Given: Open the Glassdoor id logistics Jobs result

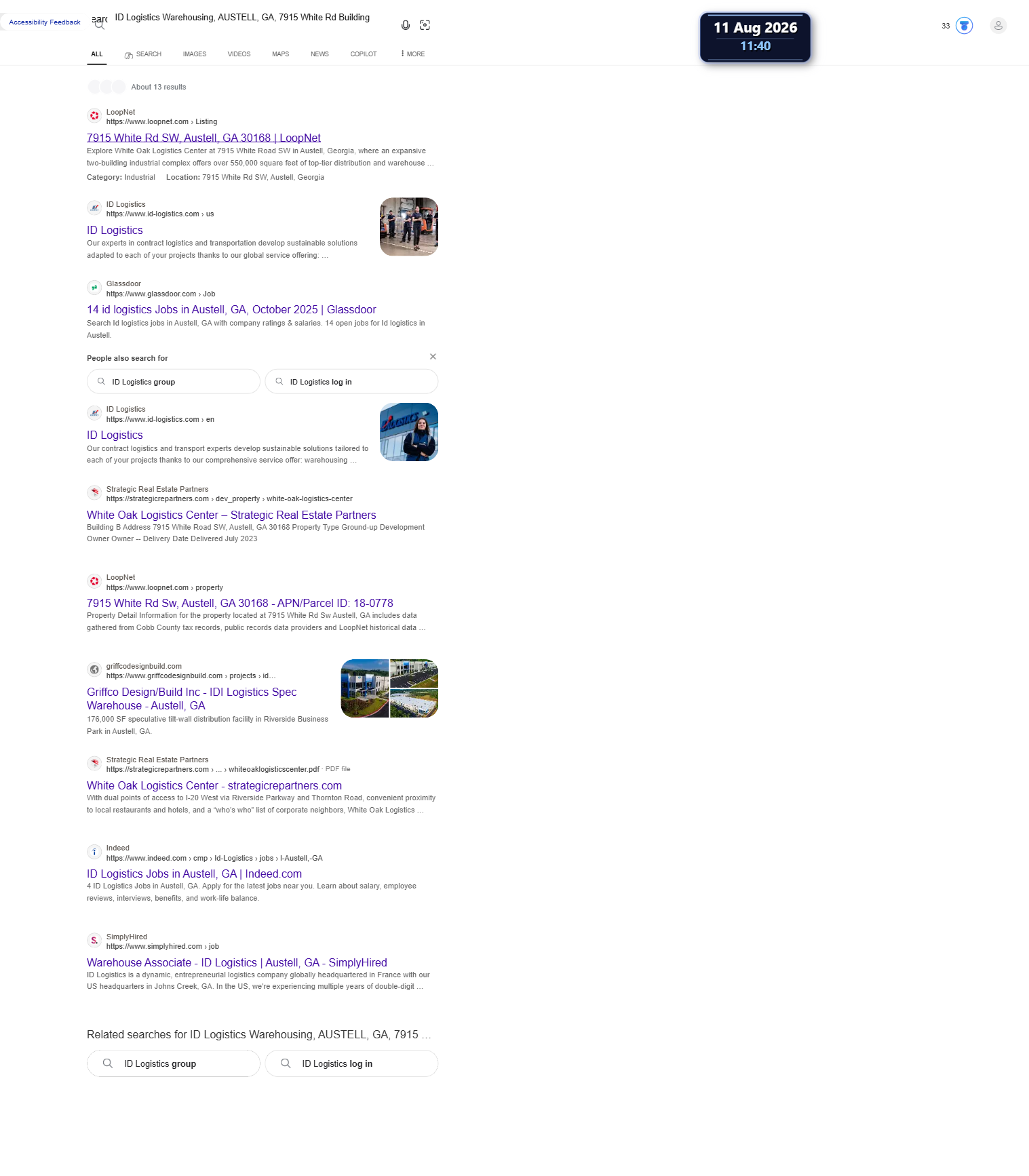Looking at the screenshot, I should [231, 310].
